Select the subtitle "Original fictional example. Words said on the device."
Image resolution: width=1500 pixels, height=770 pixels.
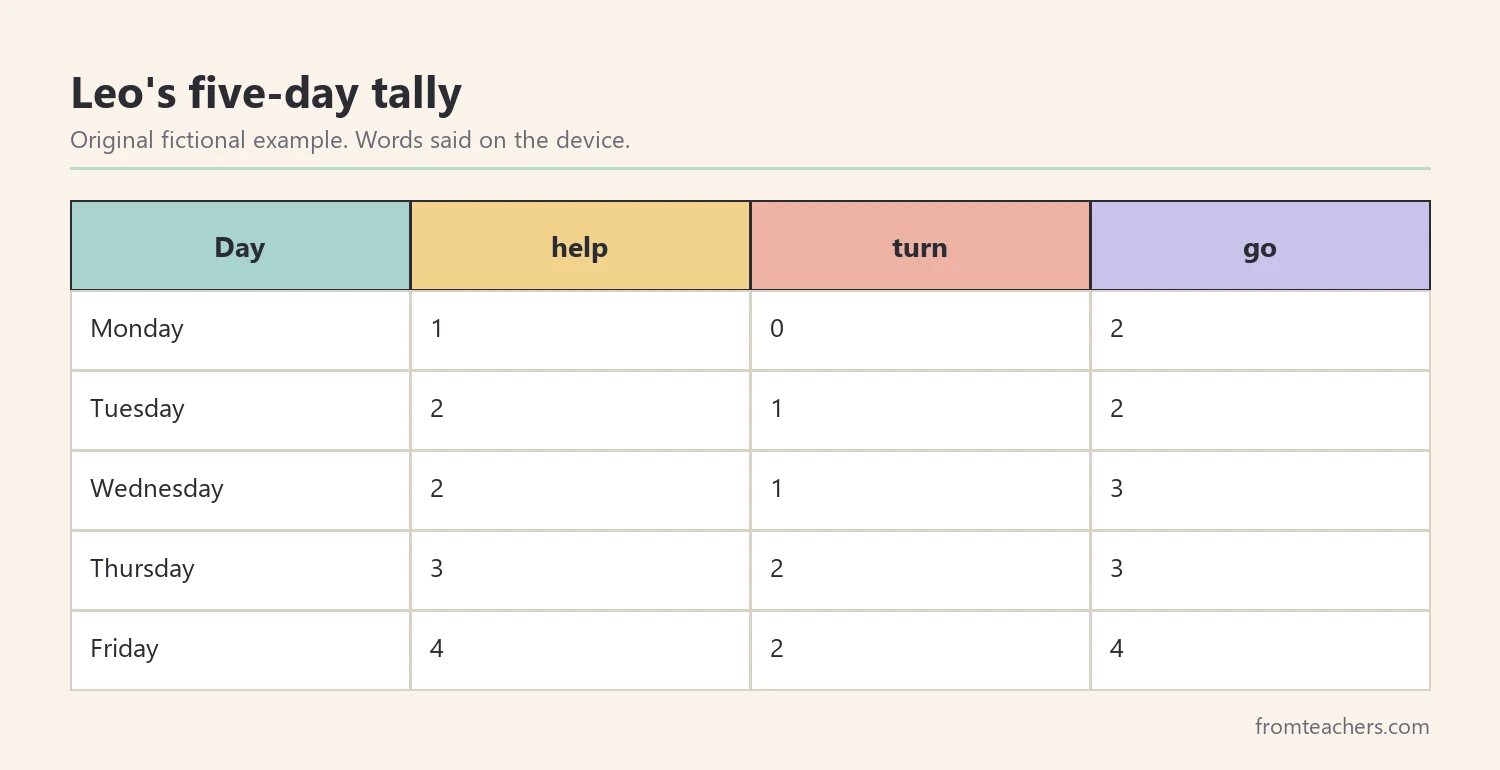pos(350,140)
